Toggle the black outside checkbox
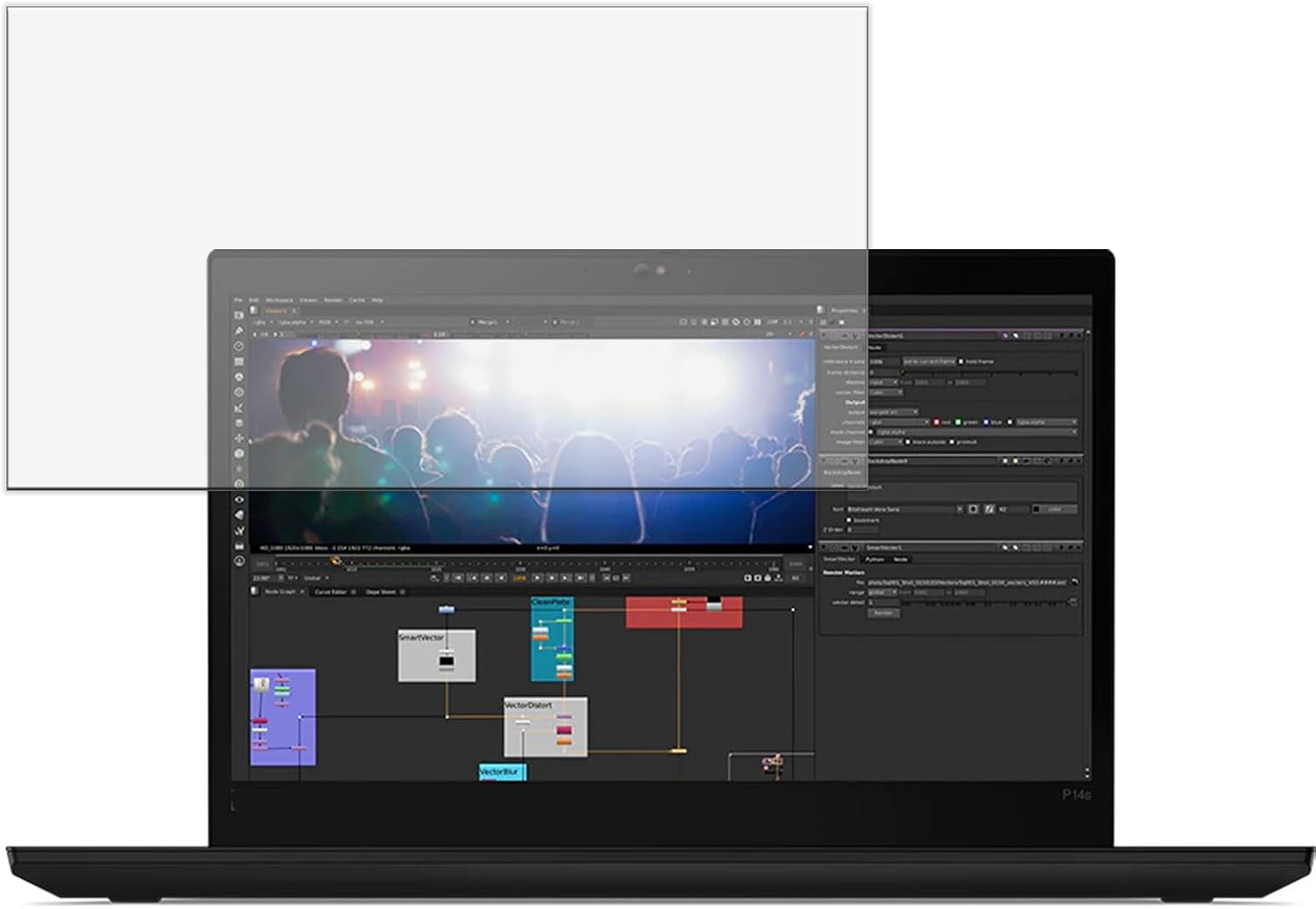Image resolution: width=1316 pixels, height=909 pixels. pyautogui.click(x=908, y=442)
